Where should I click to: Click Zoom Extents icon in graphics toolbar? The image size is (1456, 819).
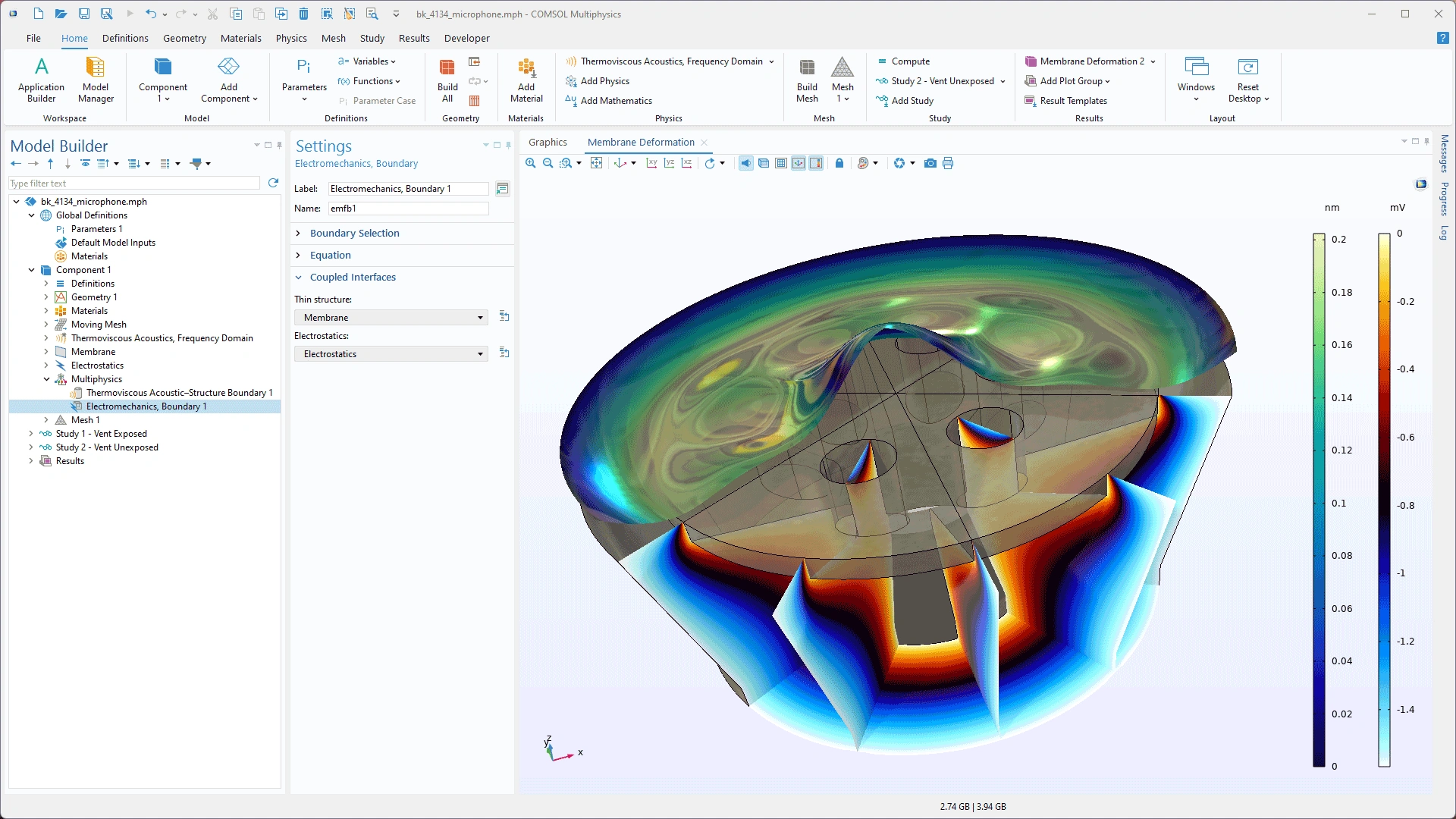(x=597, y=163)
